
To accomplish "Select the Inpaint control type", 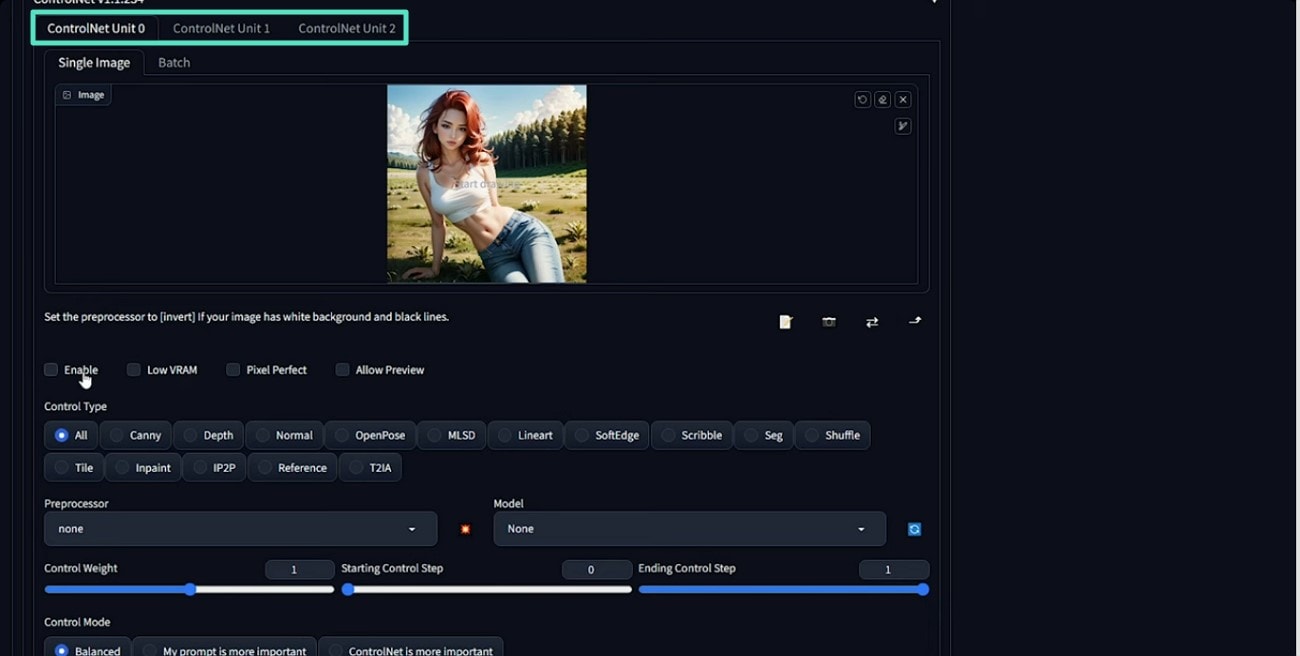I will [x=143, y=467].
